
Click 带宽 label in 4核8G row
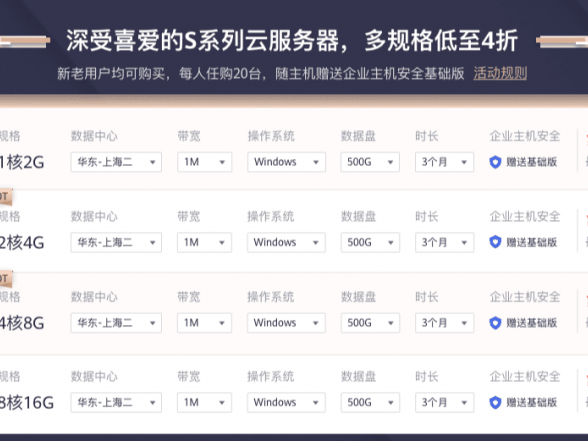click(x=189, y=297)
